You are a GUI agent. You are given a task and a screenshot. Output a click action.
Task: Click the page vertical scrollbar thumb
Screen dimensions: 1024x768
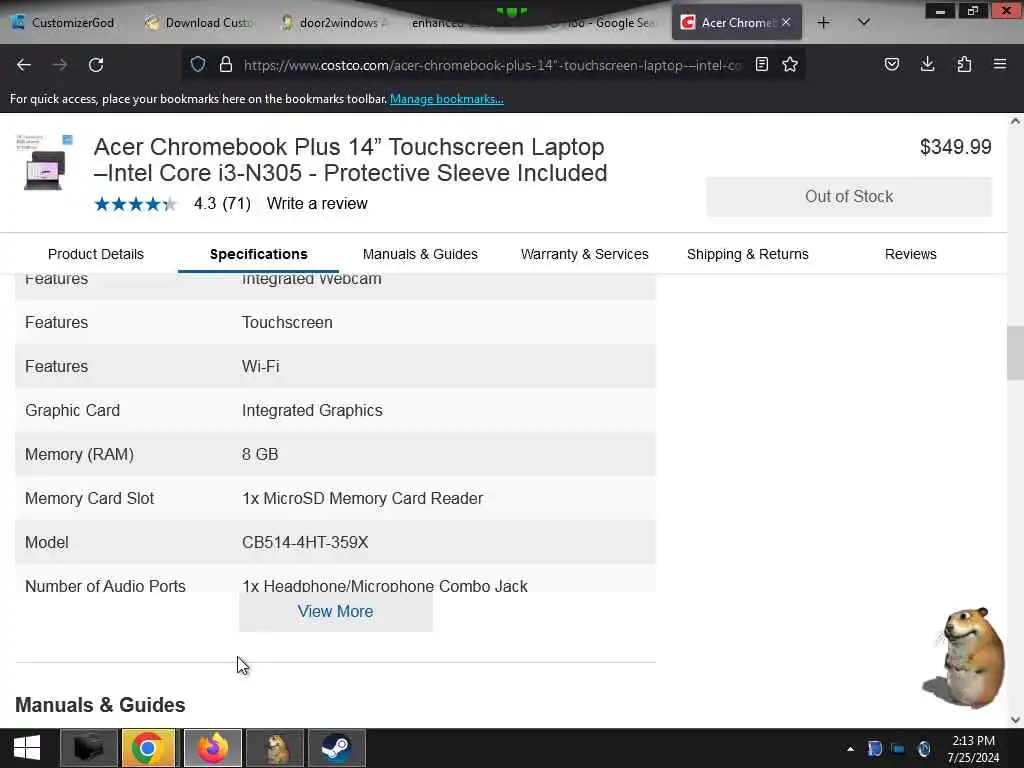pyautogui.click(x=1015, y=353)
